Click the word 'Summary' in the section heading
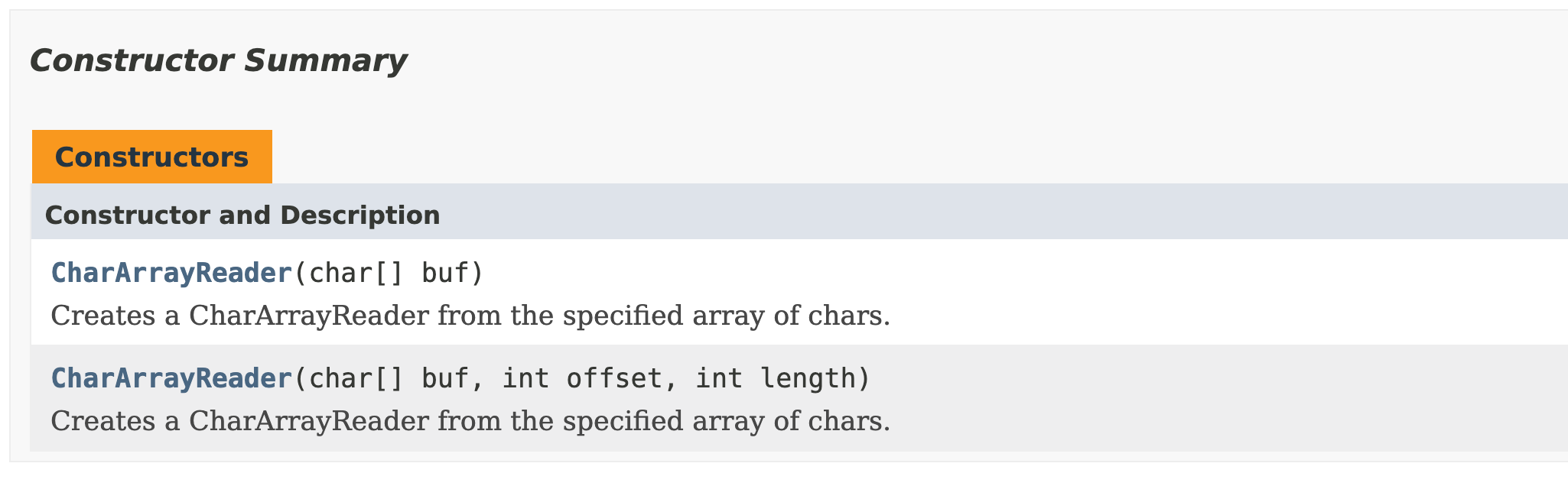This screenshot has height=486, width=1568. 325,60
